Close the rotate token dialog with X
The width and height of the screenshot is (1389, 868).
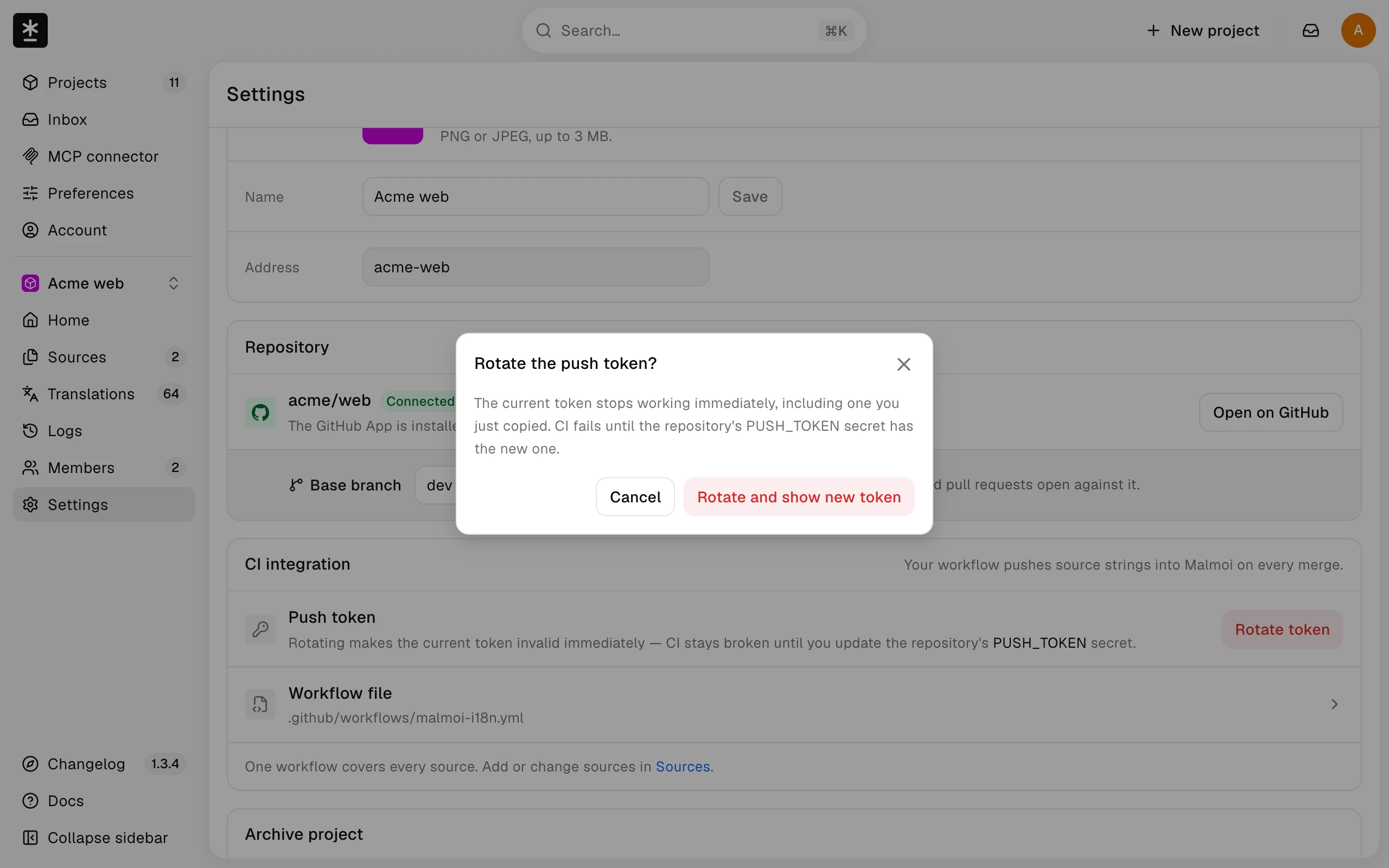click(x=903, y=364)
